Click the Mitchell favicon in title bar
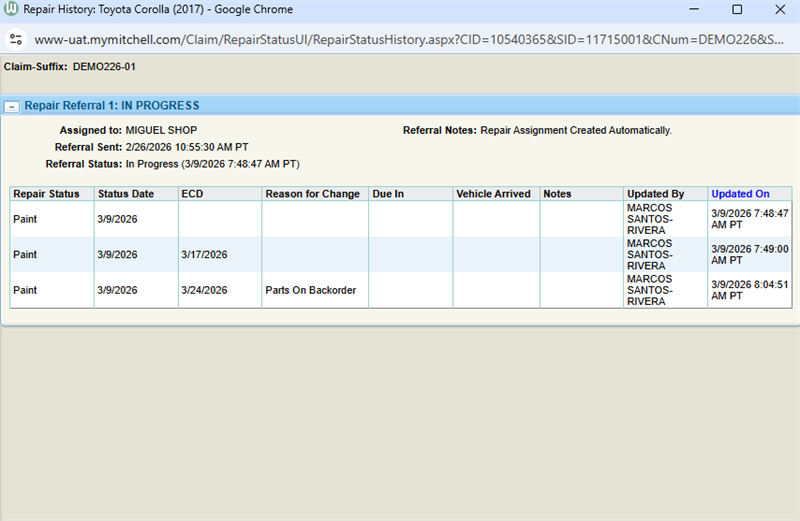 [11, 9]
